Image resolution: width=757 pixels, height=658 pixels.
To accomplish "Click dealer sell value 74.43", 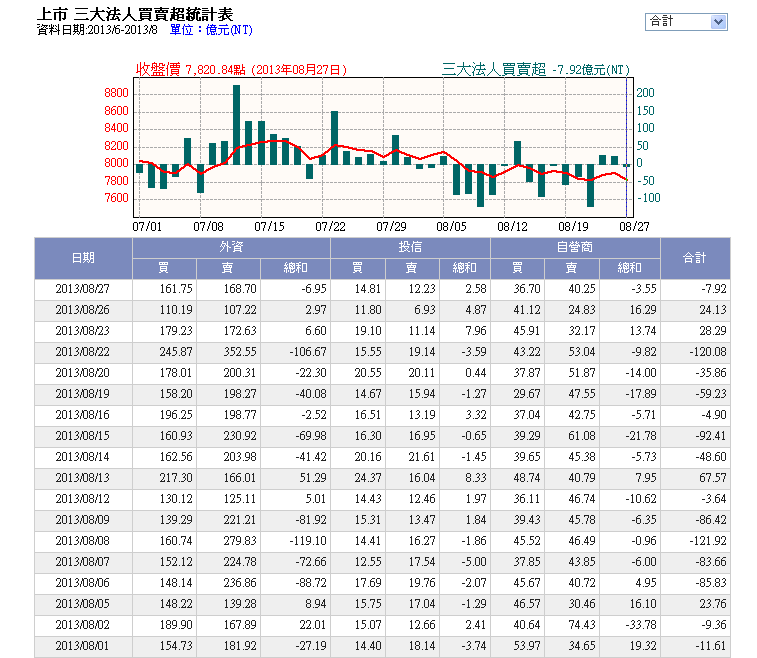I will (x=582, y=625).
